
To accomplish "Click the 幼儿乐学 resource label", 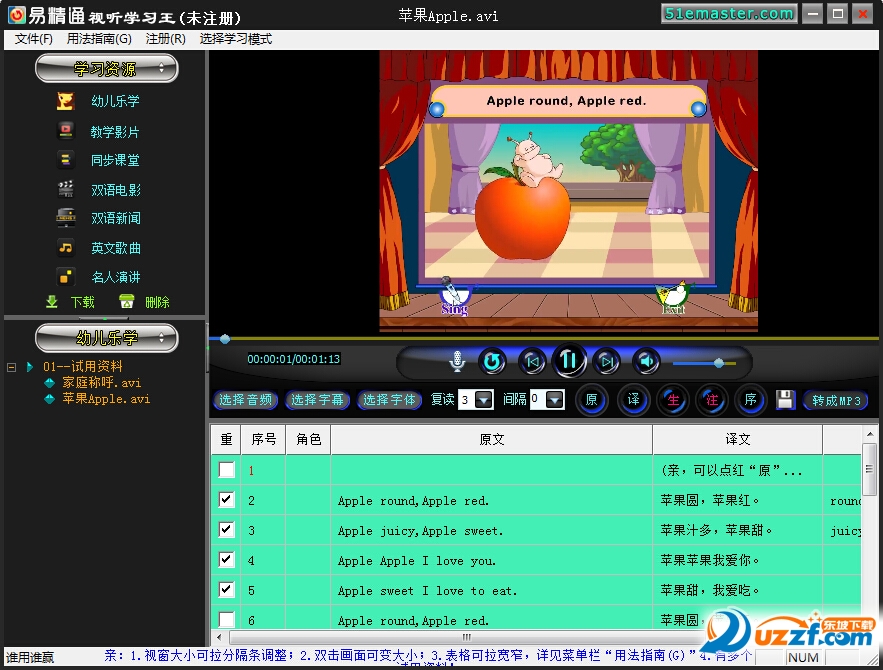I will pos(115,101).
